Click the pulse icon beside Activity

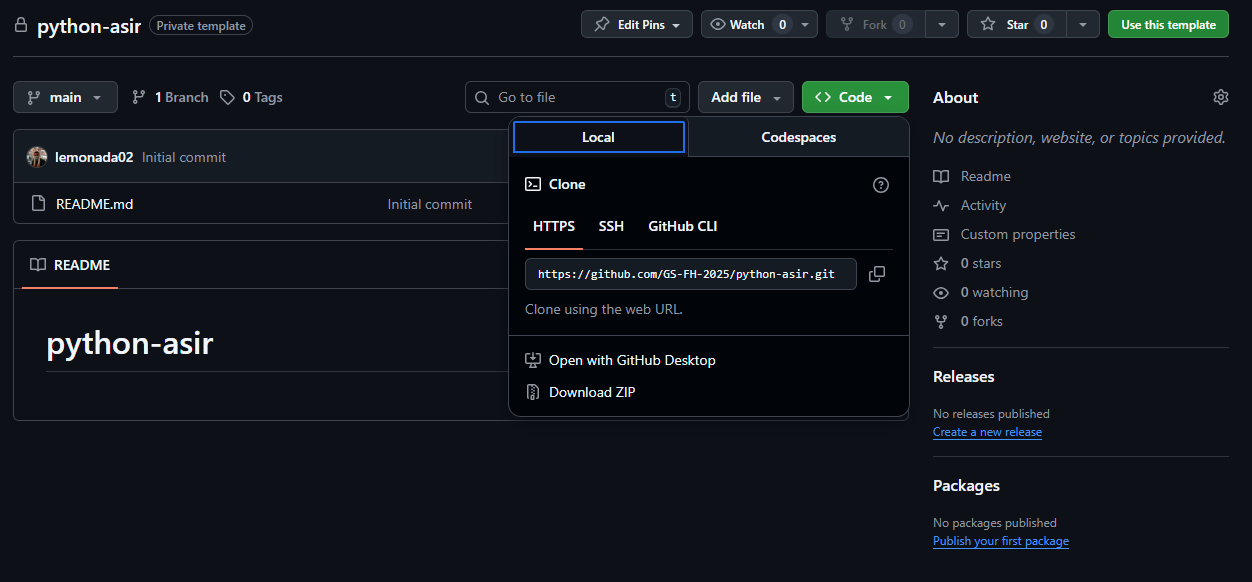click(941, 205)
